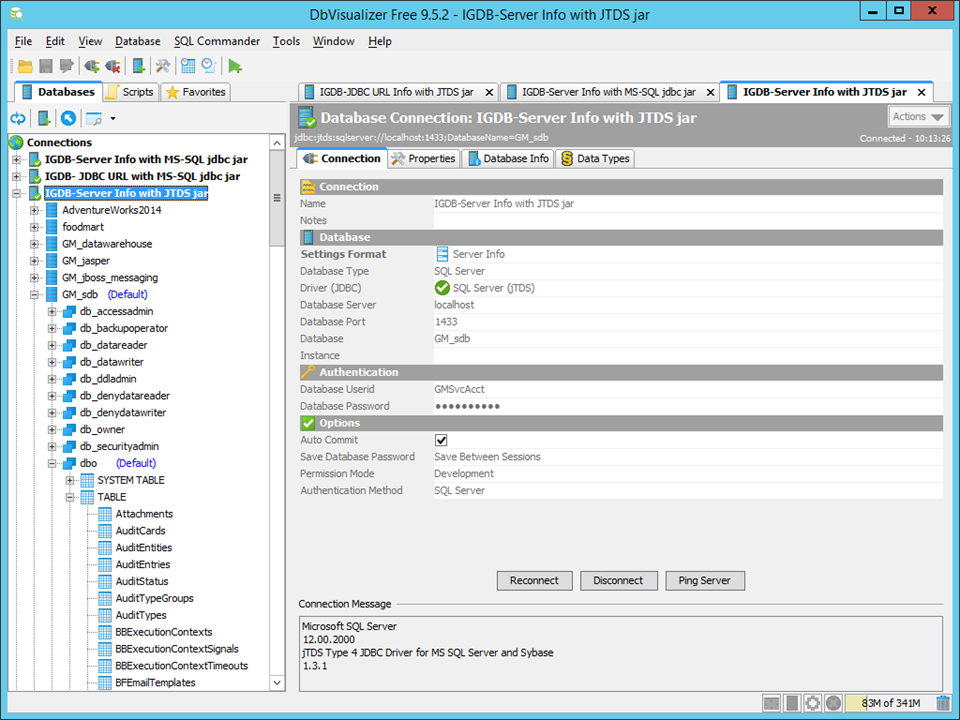Close the IGDB-Server Info with MS-SQL jdbc jar tab
This screenshot has width=960, height=720.
click(x=710, y=92)
